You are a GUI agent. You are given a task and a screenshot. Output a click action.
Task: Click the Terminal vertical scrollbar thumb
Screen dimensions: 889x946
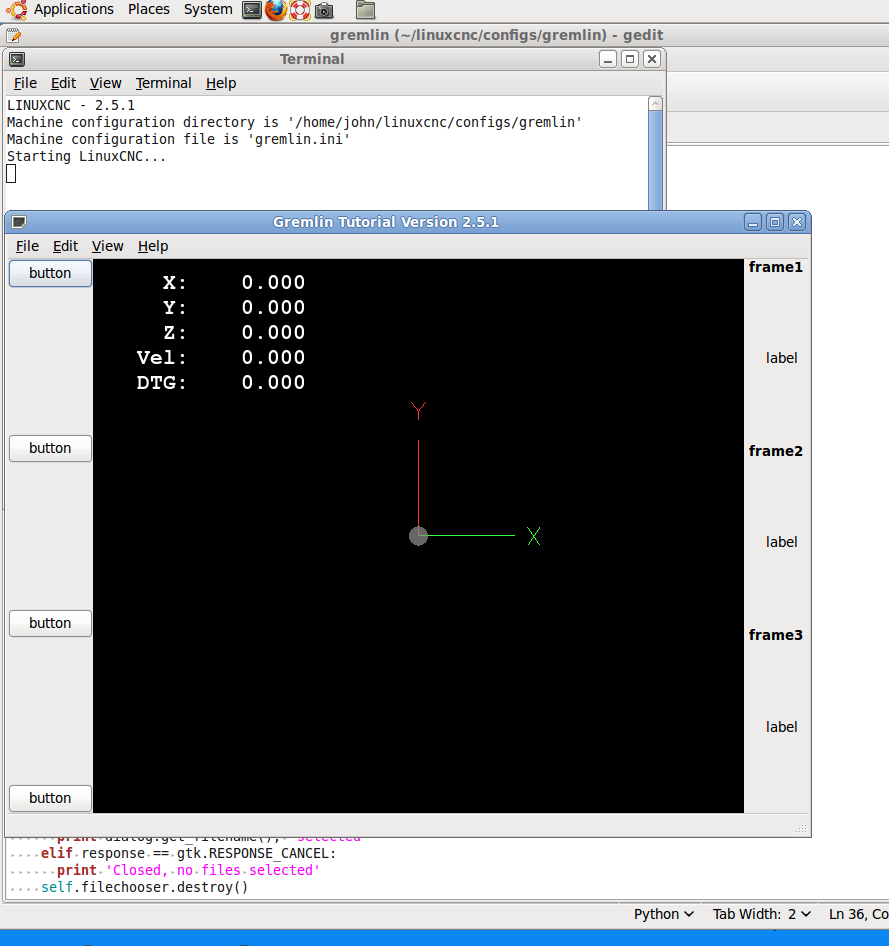coord(655,160)
